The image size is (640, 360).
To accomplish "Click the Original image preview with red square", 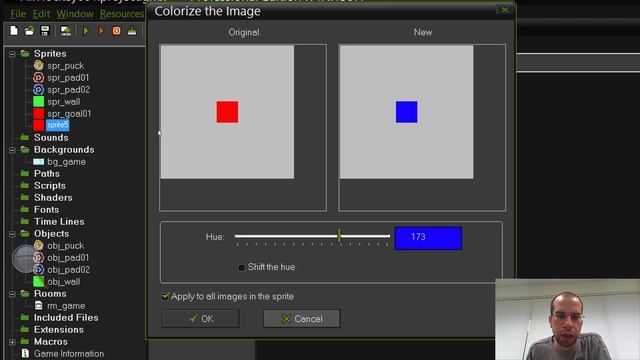I will [x=227, y=112].
